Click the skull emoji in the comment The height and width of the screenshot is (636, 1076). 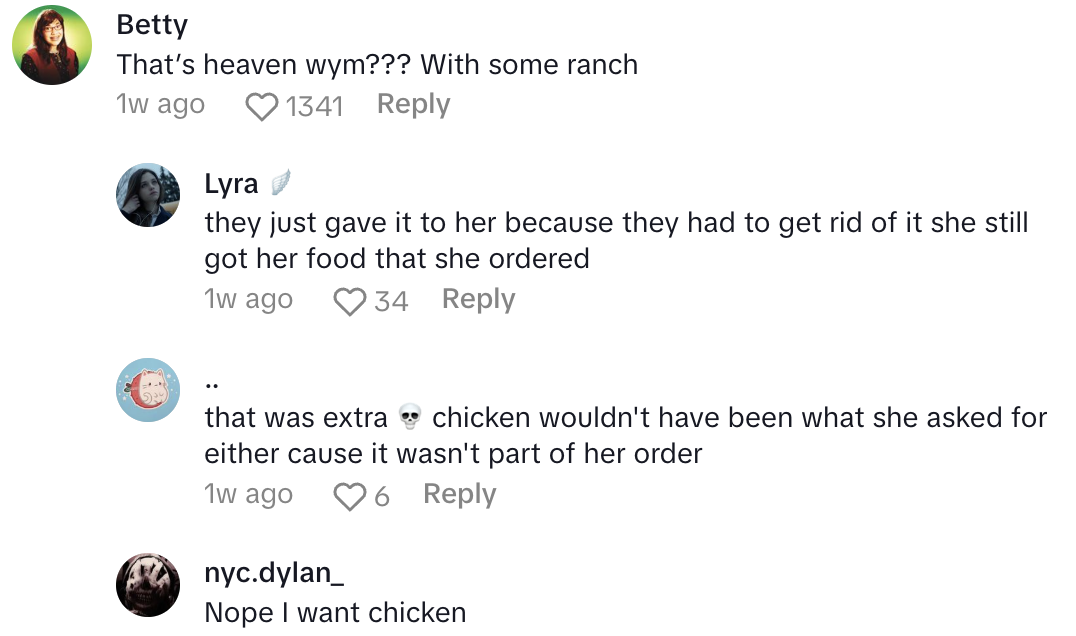pyautogui.click(x=409, y=417)
